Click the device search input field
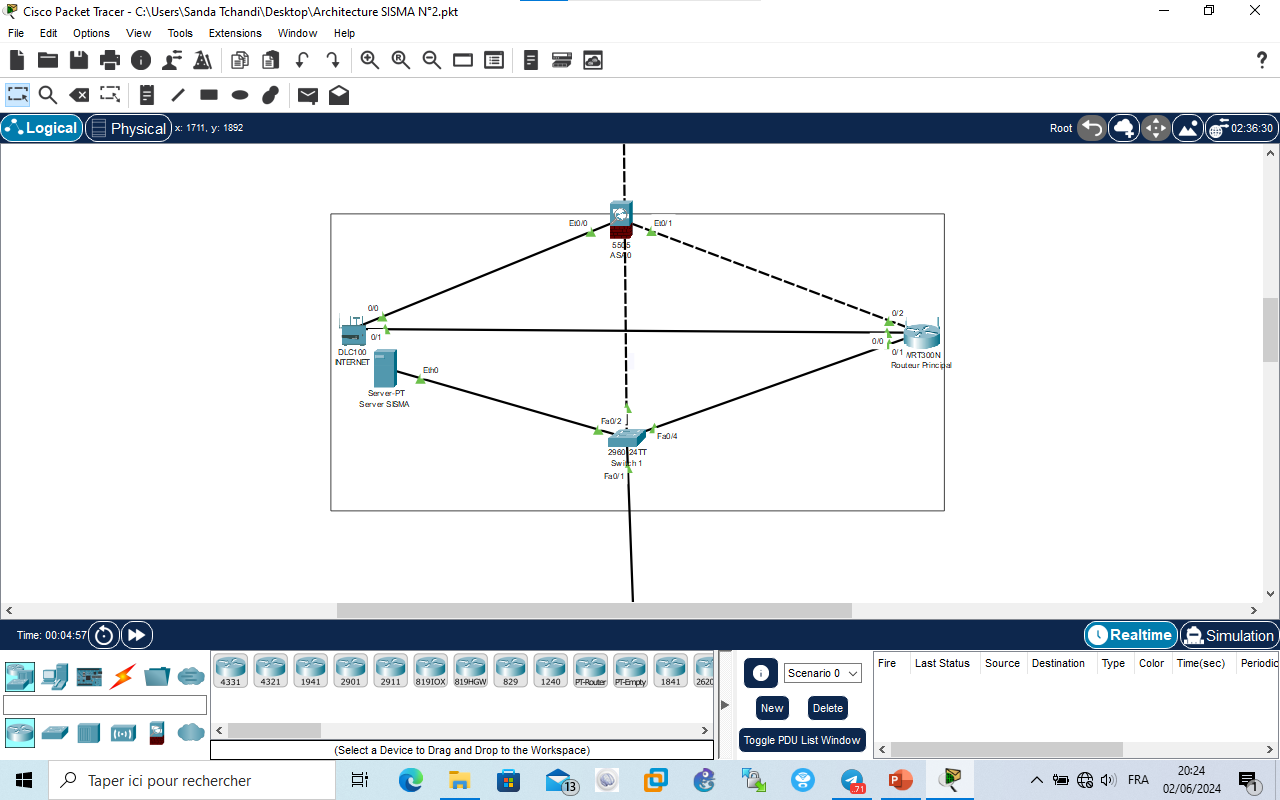 [105, 705]
